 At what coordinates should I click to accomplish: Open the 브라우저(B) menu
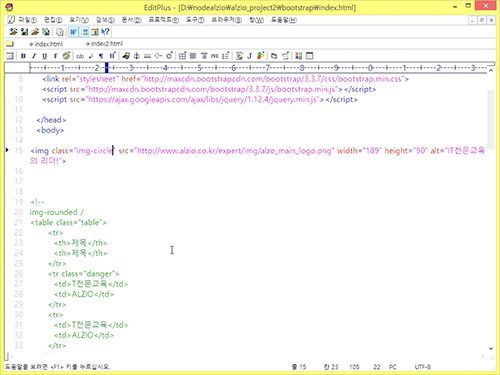227,20
